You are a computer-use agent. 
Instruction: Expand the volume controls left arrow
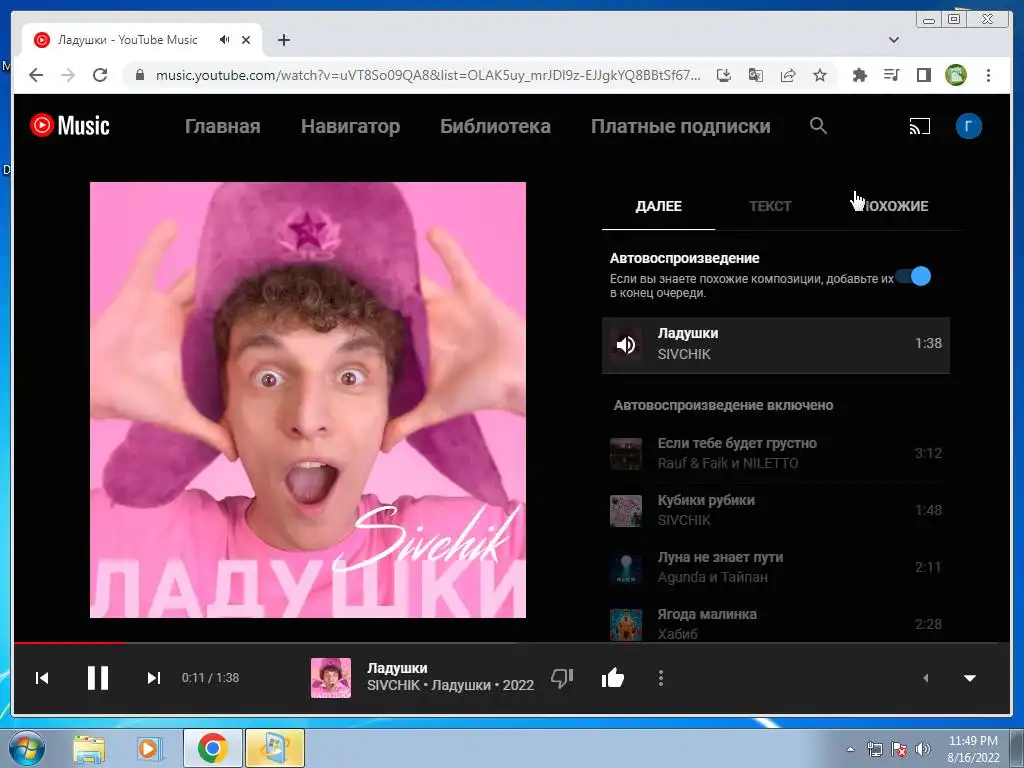[925, 678]
